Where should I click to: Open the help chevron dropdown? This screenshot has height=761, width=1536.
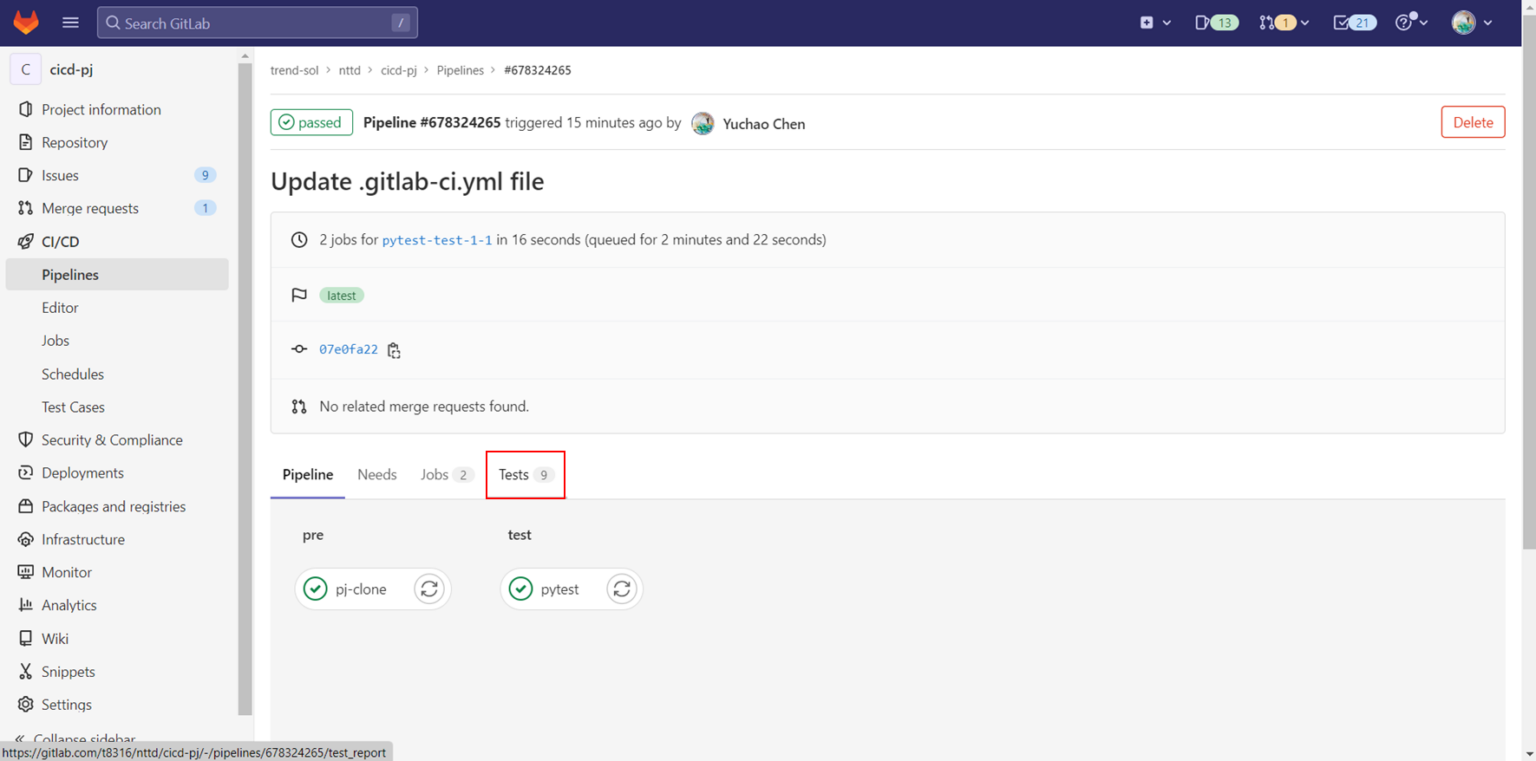[1422, 21]
